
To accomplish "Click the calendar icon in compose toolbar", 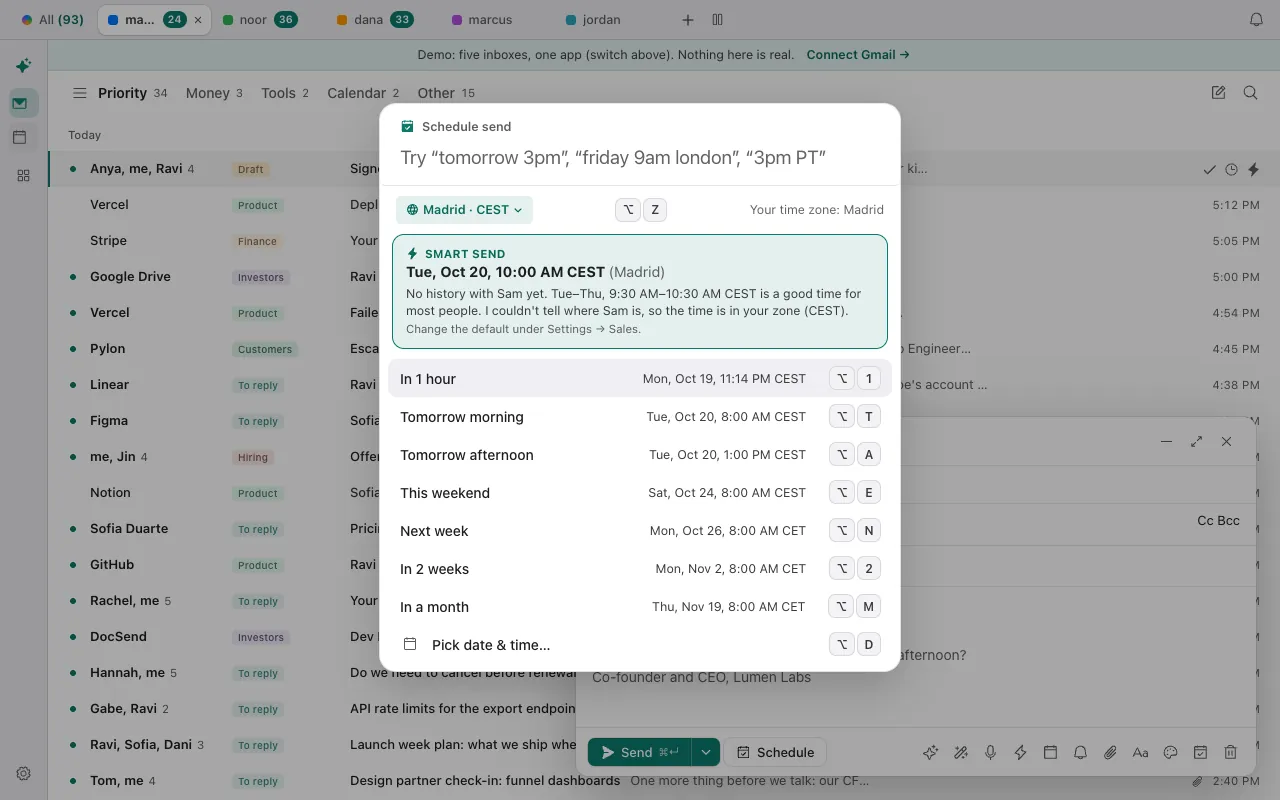I will pyautogui.click(x=1050, y=753).
